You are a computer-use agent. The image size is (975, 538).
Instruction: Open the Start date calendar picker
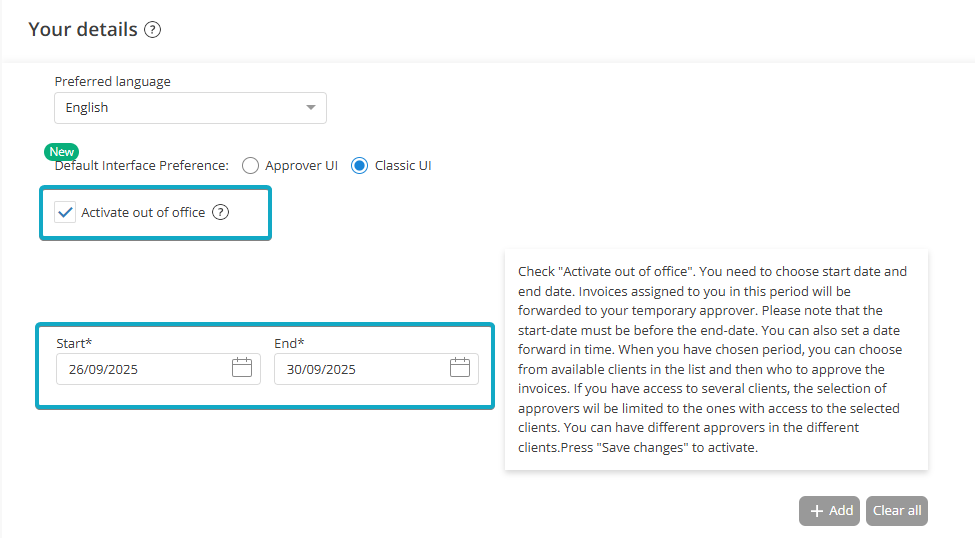coord(242,368)
